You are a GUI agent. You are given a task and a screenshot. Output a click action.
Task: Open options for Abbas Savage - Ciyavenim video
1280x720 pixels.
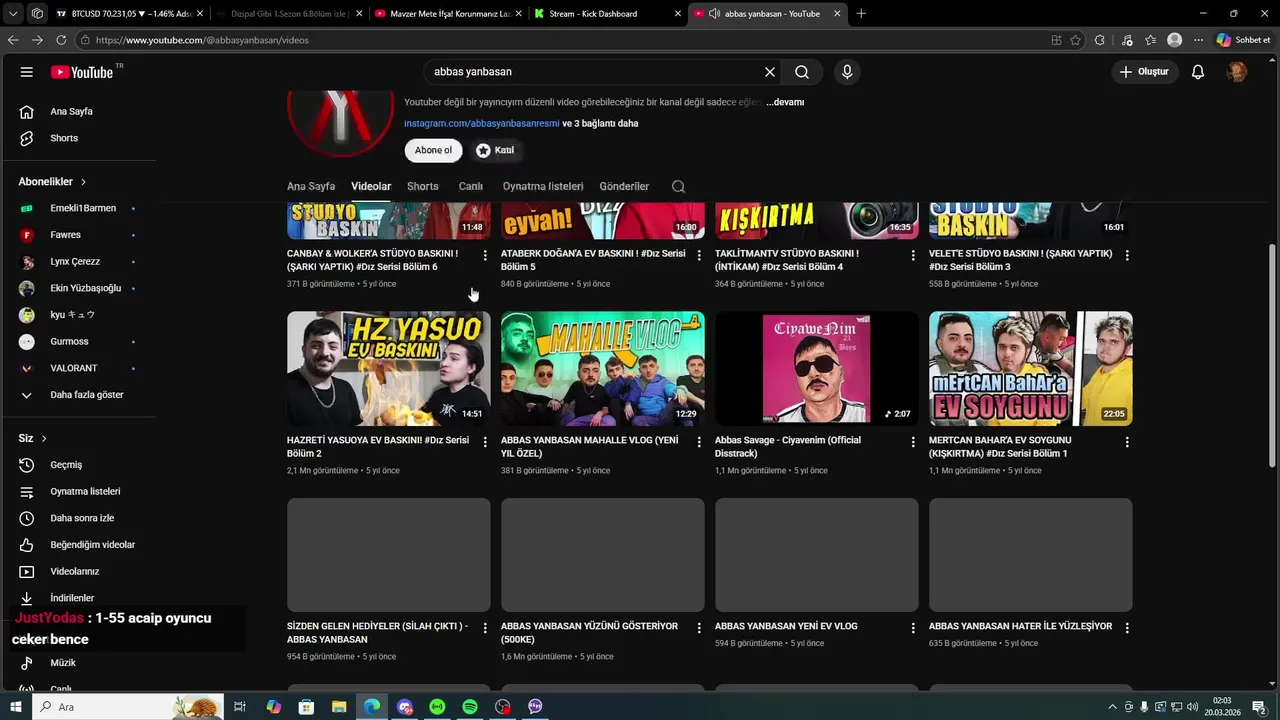click(x=913, y=442)
